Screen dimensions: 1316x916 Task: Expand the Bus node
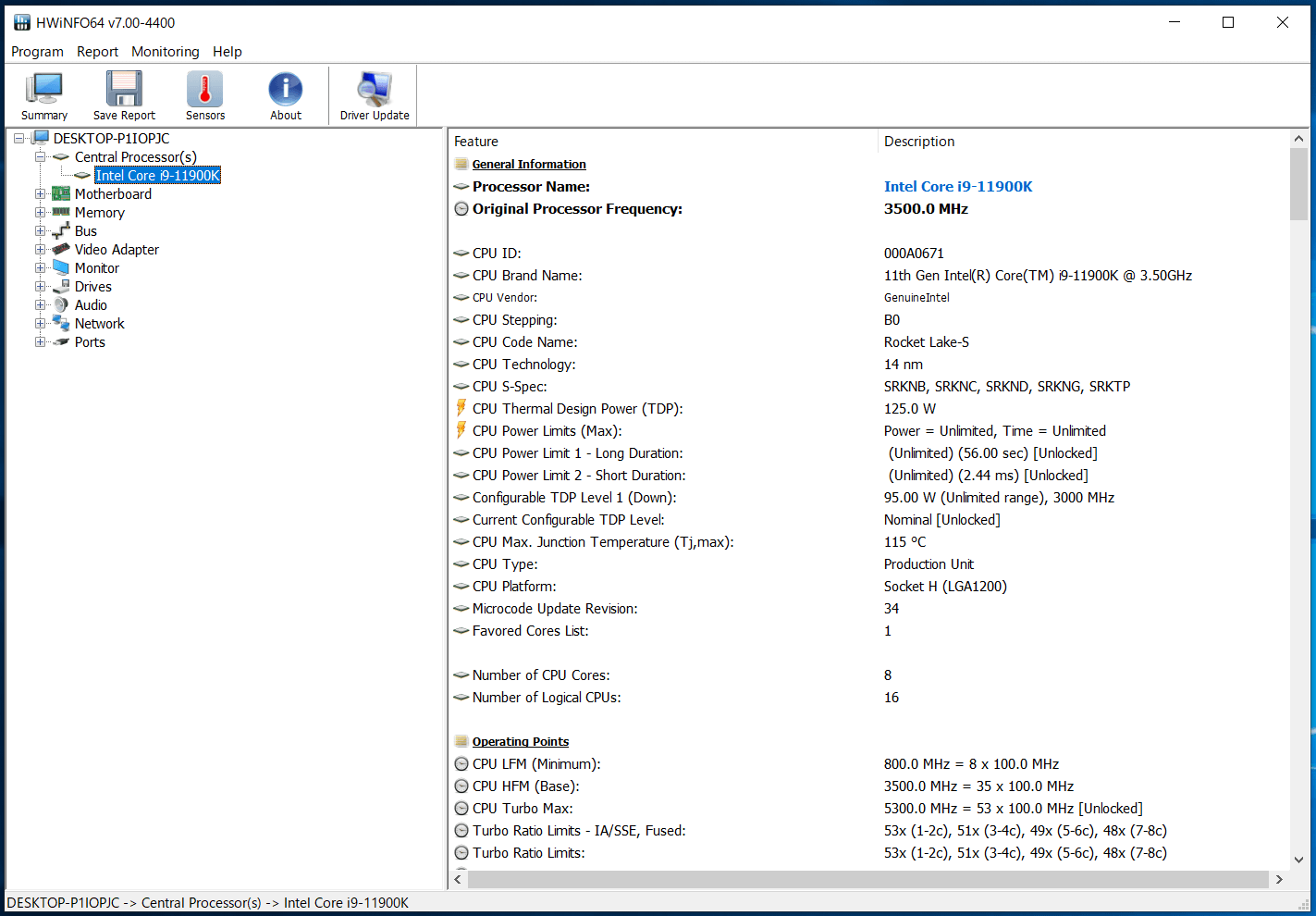(40, 230)
